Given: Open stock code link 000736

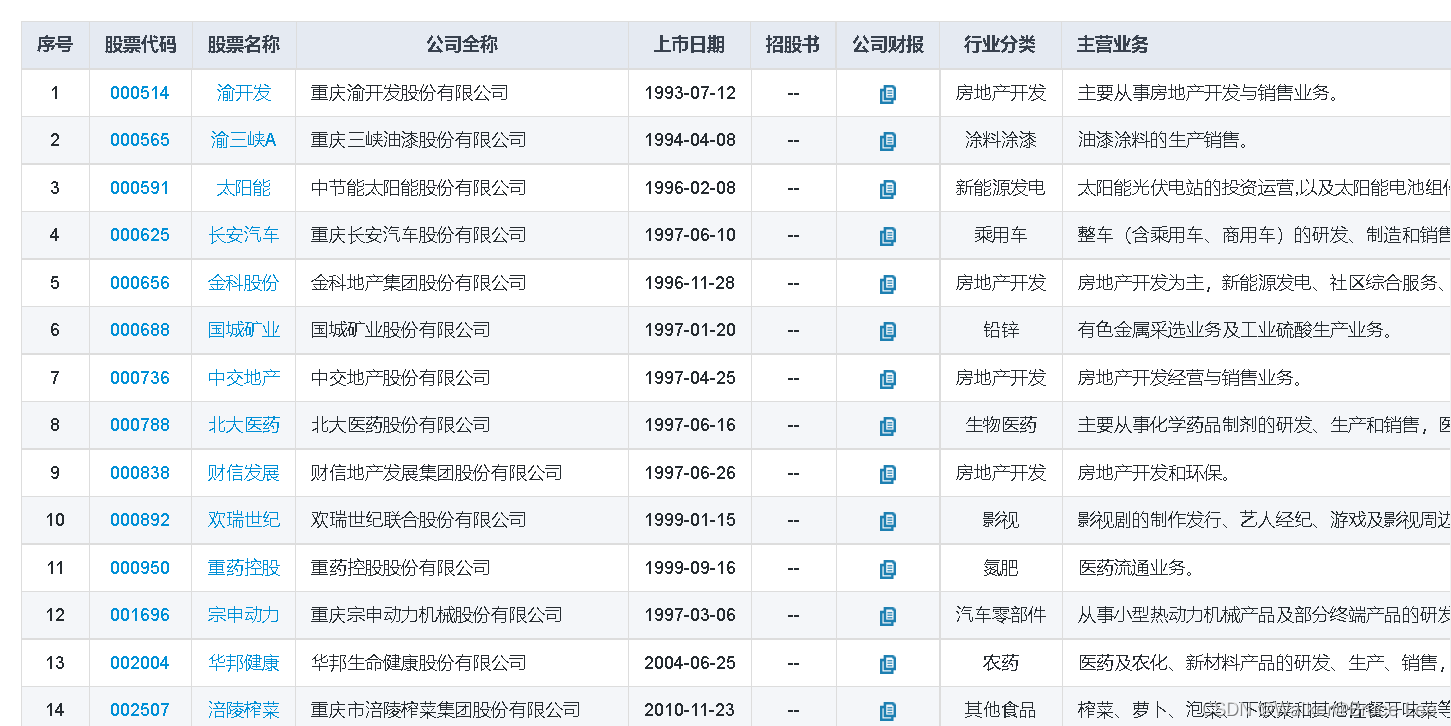Looking at the screenshot, I should pyautogui.click(x=140, y=378).
